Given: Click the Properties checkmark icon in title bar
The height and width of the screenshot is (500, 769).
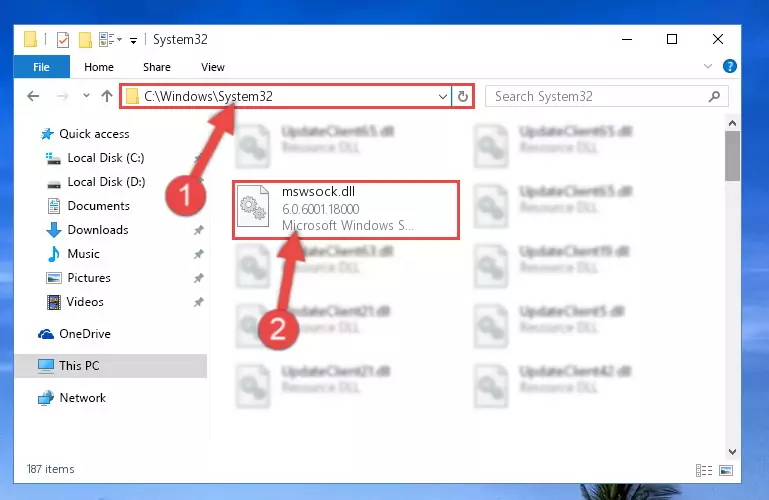Looking at the screenshot, I should 63,40.
